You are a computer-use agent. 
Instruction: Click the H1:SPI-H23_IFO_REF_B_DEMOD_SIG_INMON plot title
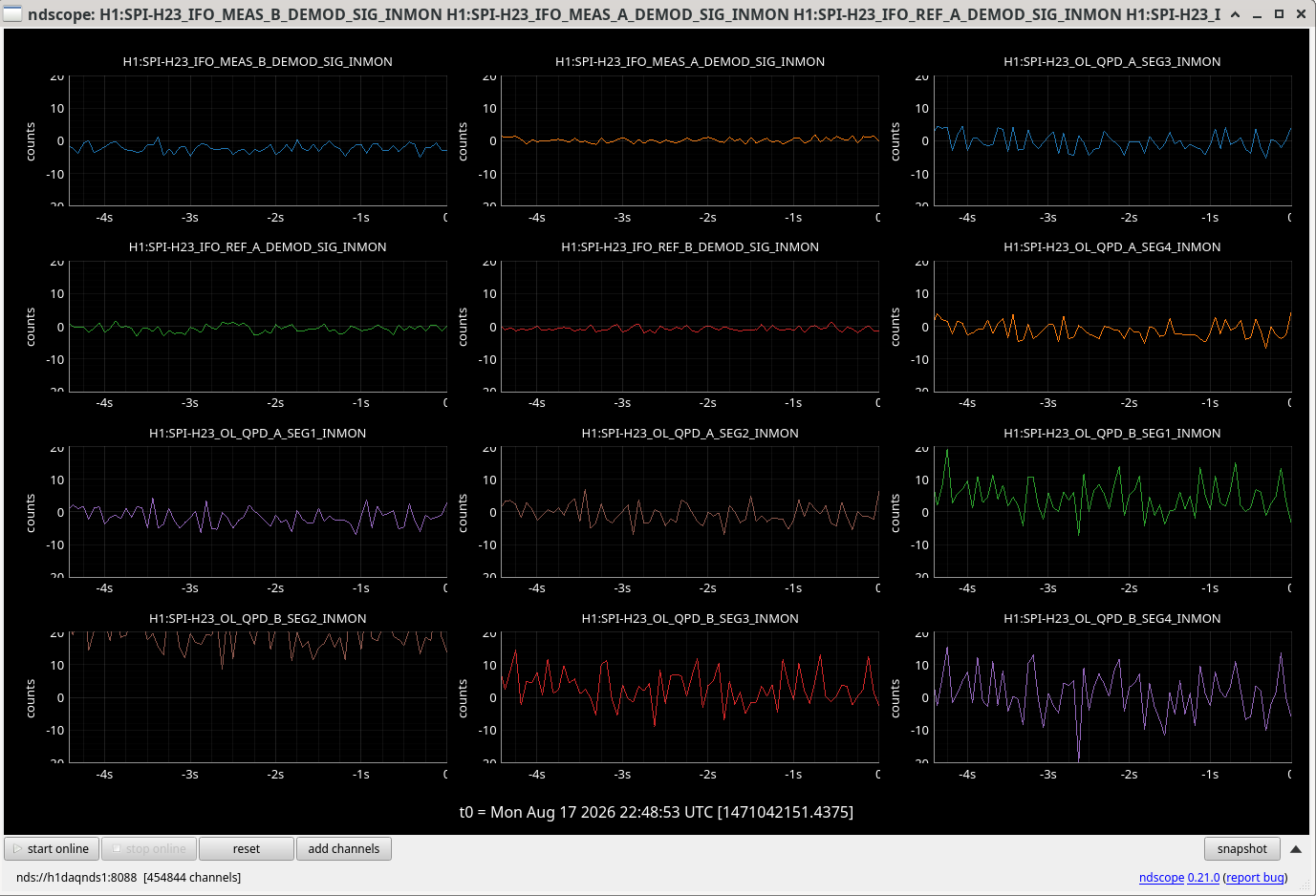click(690, 246)
